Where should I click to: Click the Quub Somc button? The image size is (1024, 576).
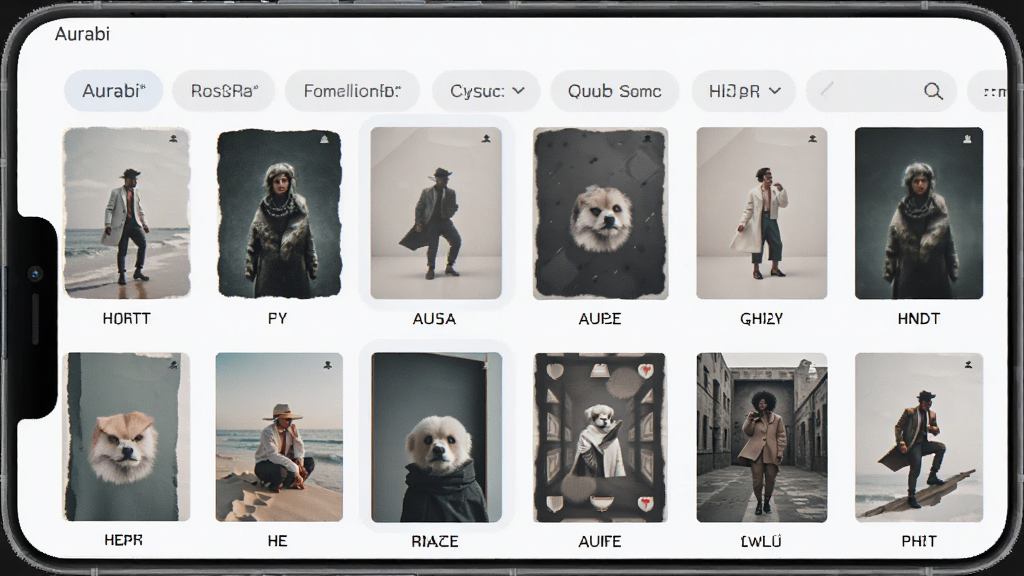pyautogui.click(x=615, y=91)
